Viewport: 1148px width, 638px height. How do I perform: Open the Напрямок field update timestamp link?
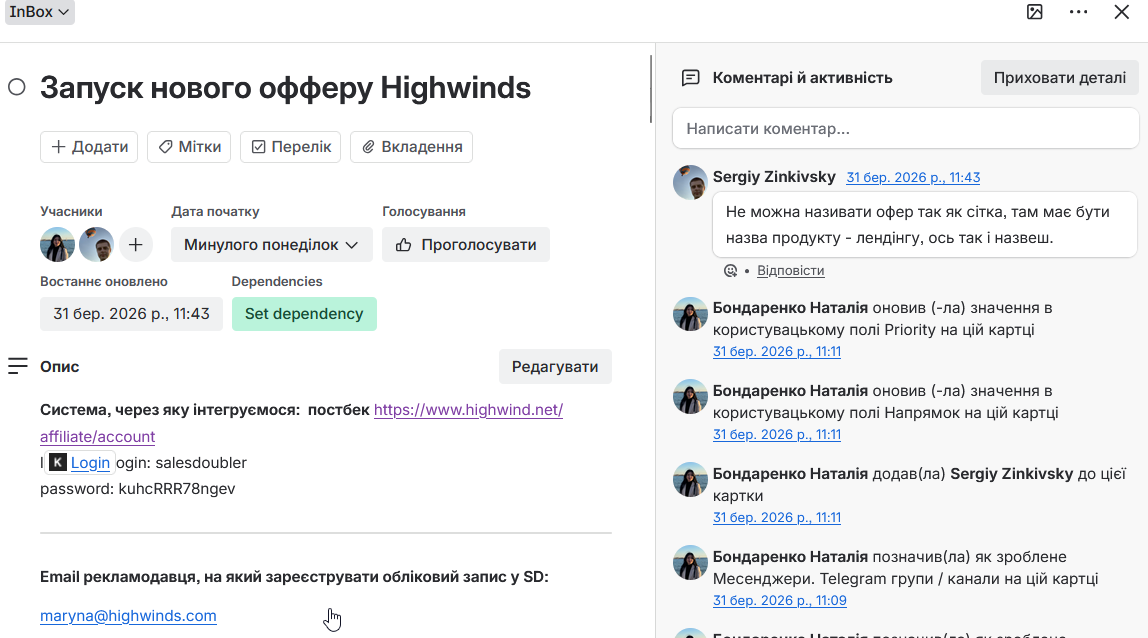777,434
